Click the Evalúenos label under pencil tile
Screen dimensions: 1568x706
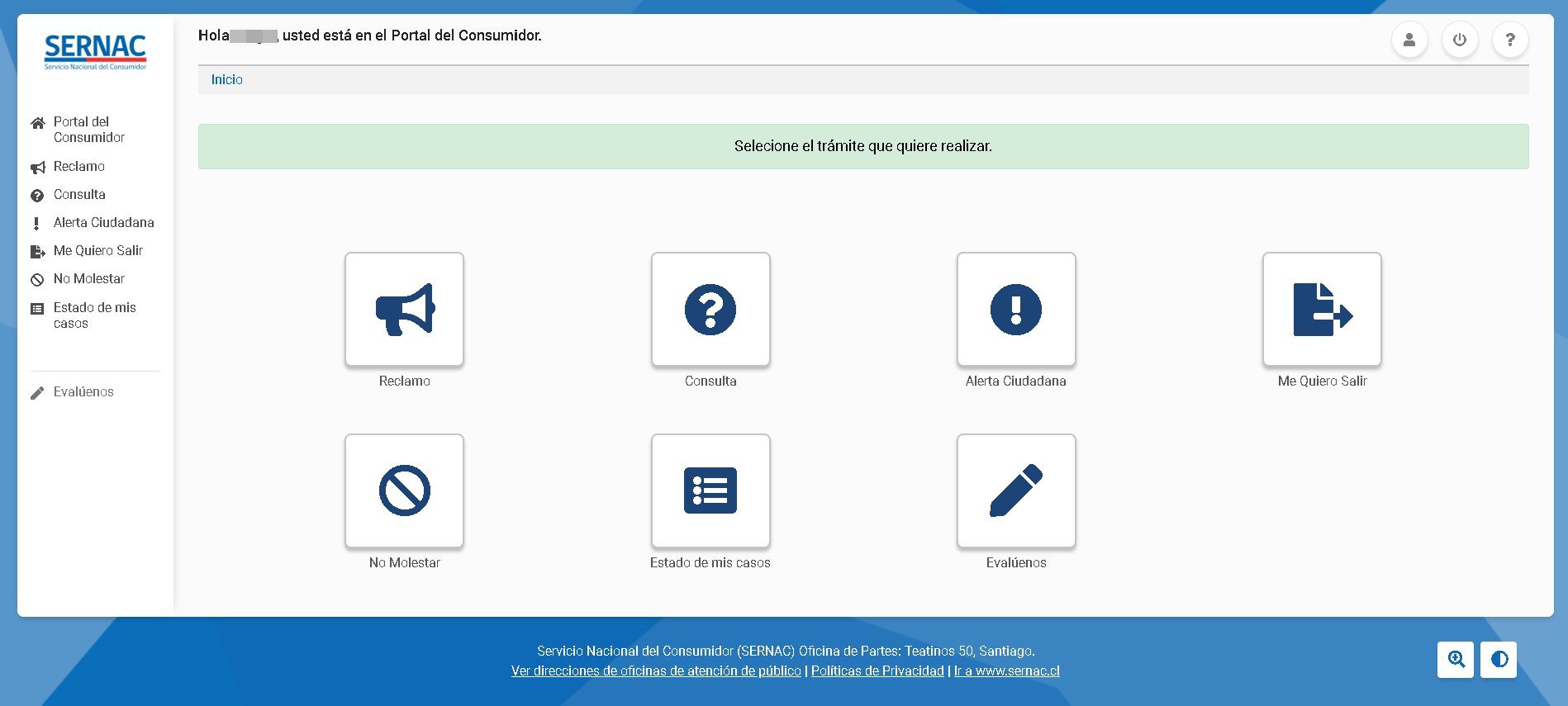(1016, 562)
